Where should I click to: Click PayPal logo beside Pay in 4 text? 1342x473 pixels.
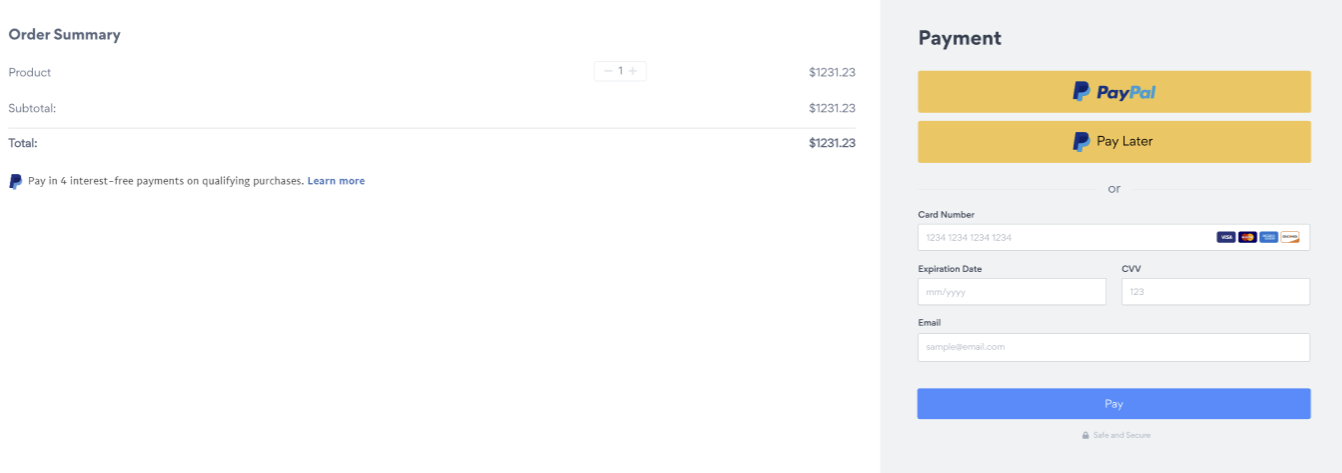pos(15,181)
